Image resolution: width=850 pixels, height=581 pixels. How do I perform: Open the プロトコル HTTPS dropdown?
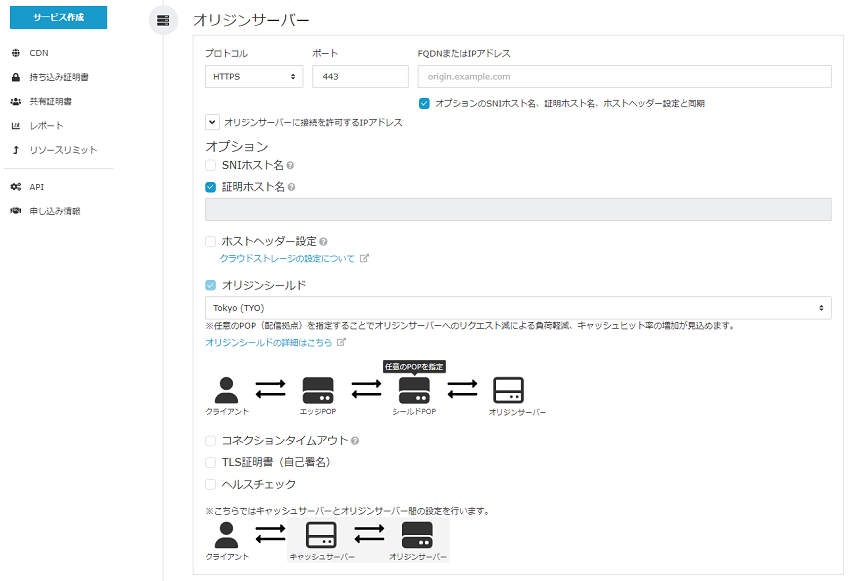point(254,76)
